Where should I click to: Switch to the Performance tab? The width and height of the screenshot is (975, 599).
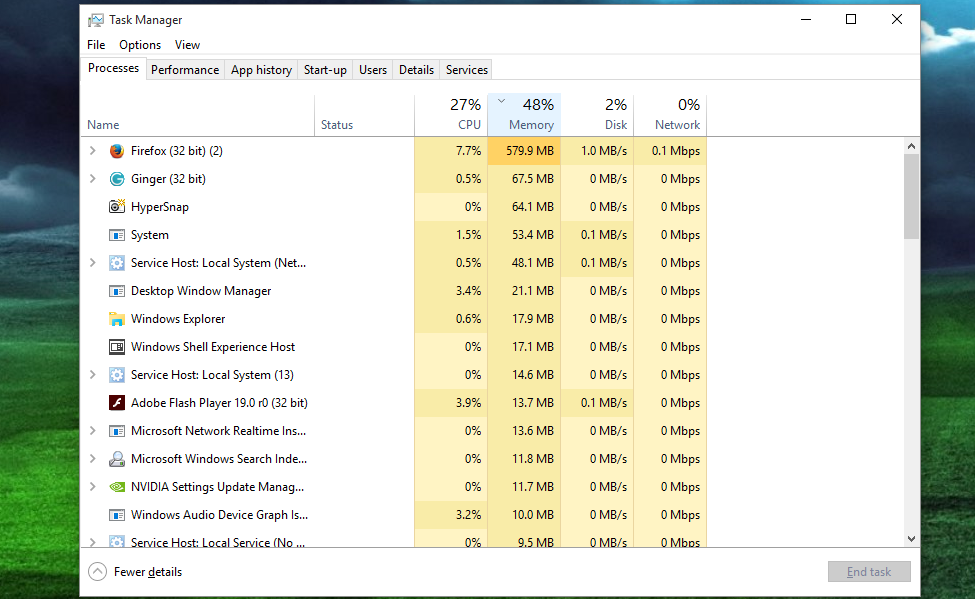(x=185, y=70)
